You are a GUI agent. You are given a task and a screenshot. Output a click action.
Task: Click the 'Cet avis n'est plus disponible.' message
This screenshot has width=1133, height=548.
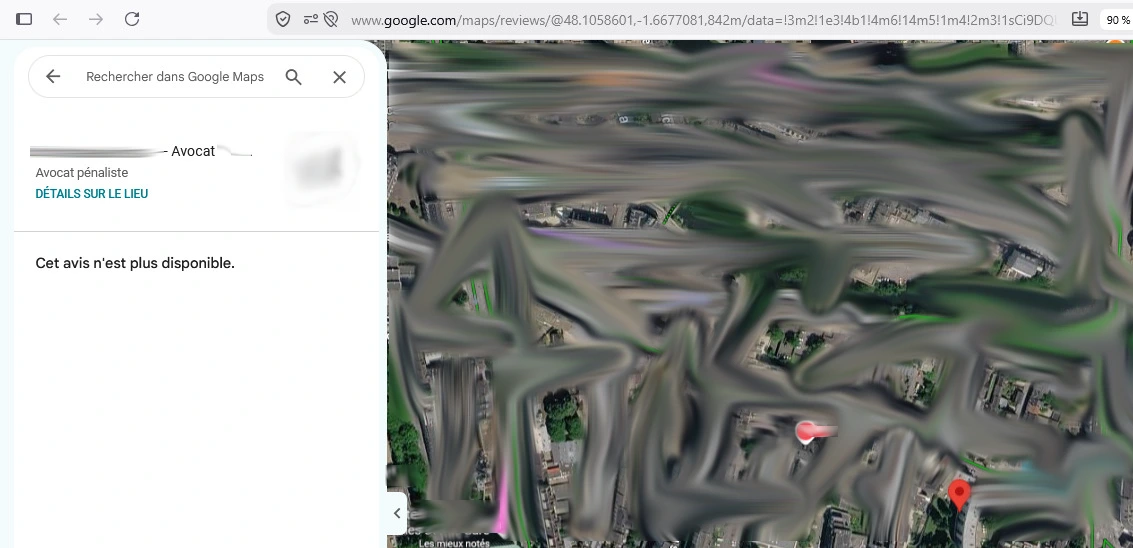point(135,263)
